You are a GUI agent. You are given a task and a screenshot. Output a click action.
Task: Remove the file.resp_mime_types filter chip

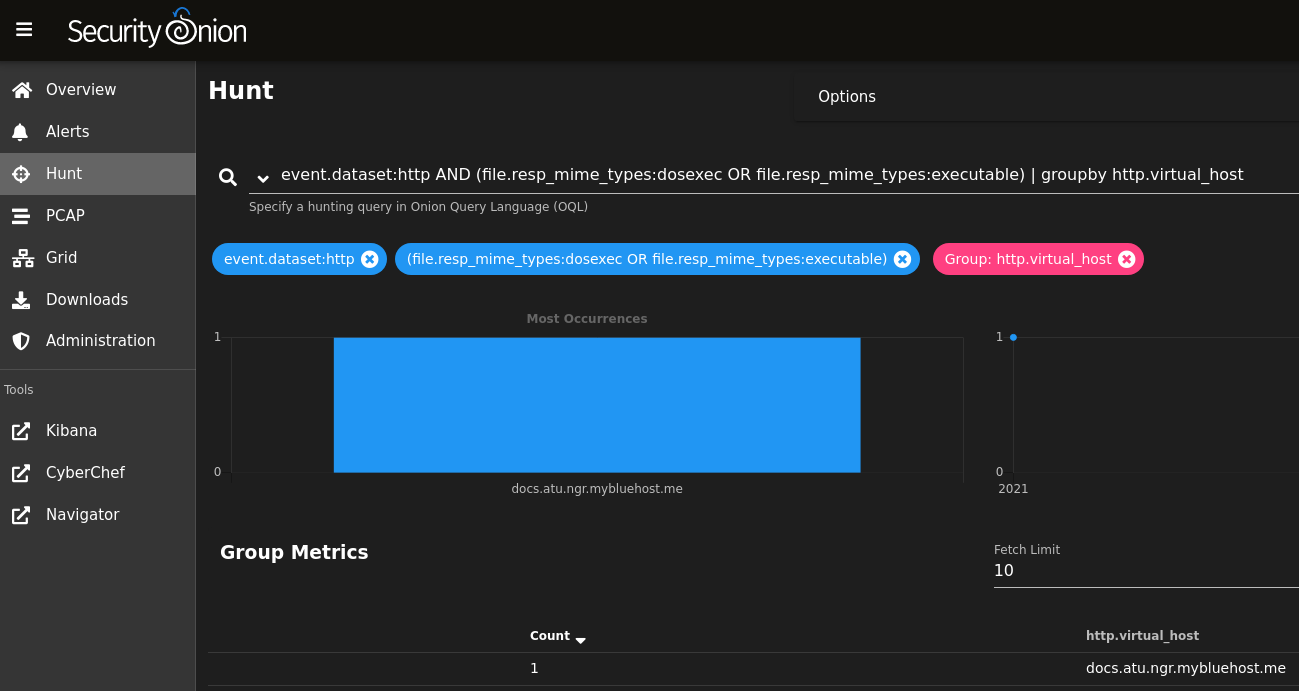902,259
